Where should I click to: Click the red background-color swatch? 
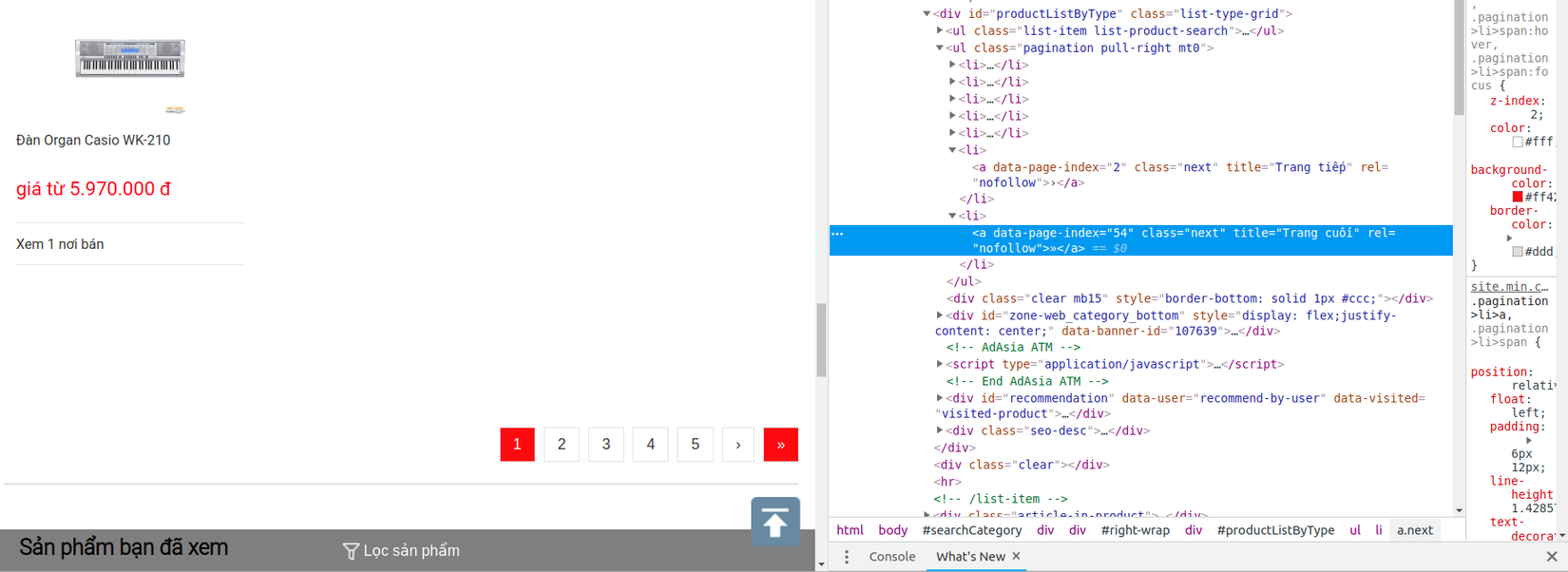click(1518, 197)
